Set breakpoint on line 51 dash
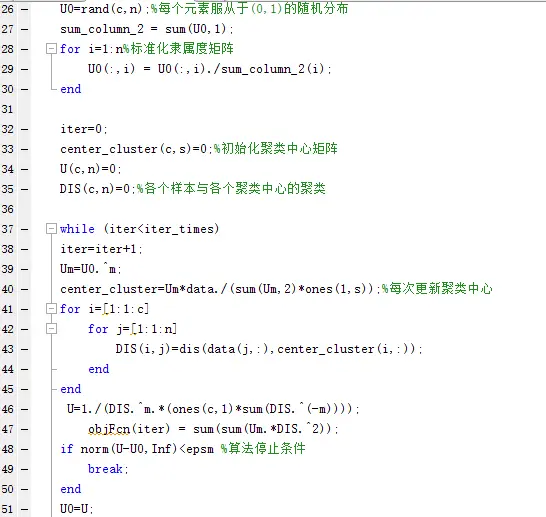This screenshot has height=517, width=546. (x=24, y=509)
